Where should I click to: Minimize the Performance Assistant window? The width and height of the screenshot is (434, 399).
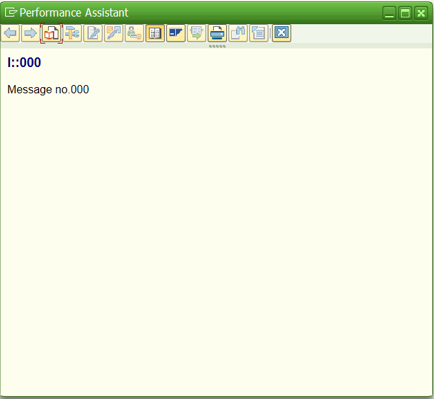click(389, 13)
